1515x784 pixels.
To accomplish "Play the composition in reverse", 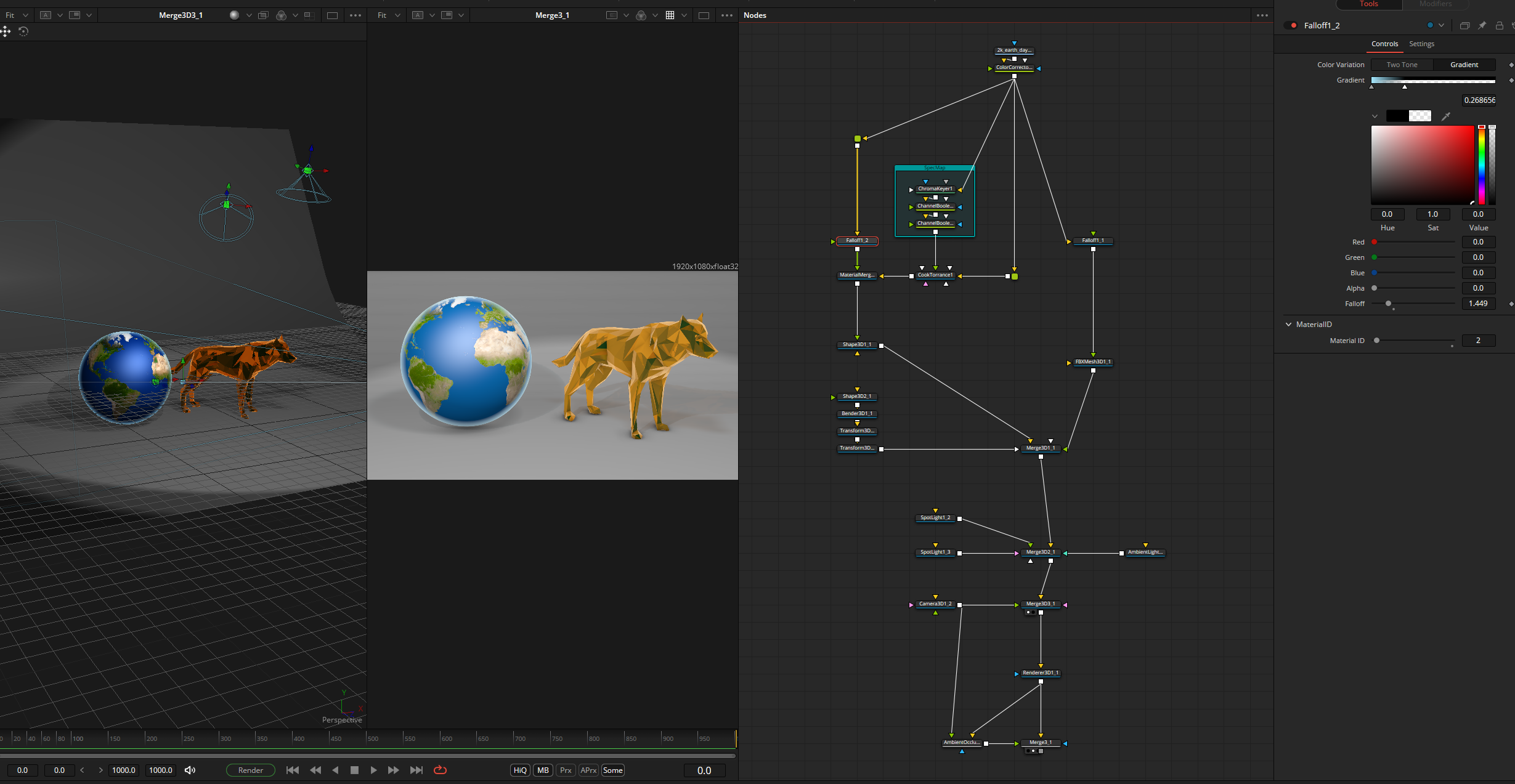I will pyautogui.click(x=335, y=770).
